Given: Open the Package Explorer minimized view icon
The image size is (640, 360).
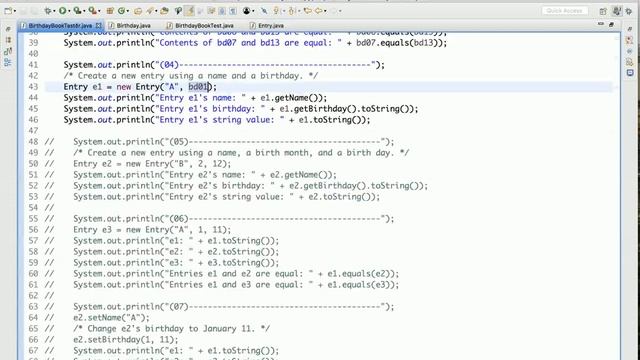Looking at the screenshot, I should pos(8,40).
